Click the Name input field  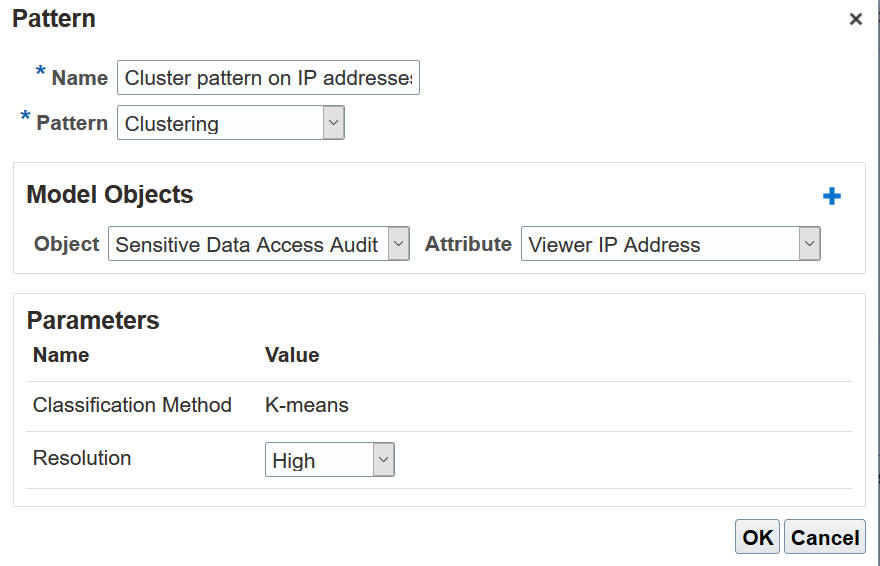(x=268, y=78)
